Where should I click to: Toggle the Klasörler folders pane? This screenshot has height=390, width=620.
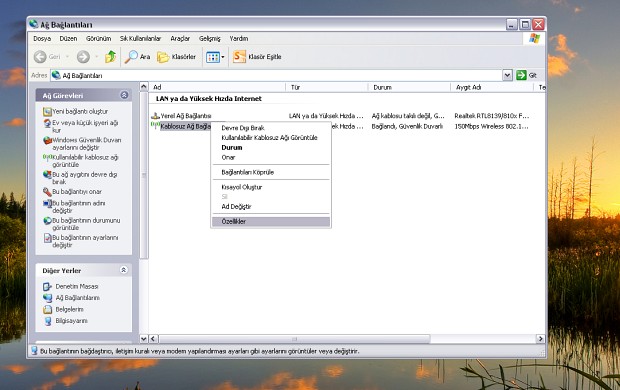point(176,57)
